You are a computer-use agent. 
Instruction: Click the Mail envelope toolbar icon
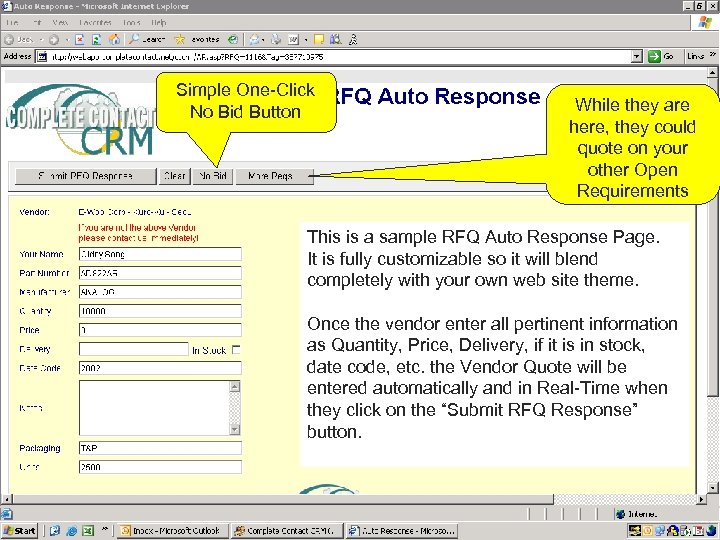(x=254, y=40)
